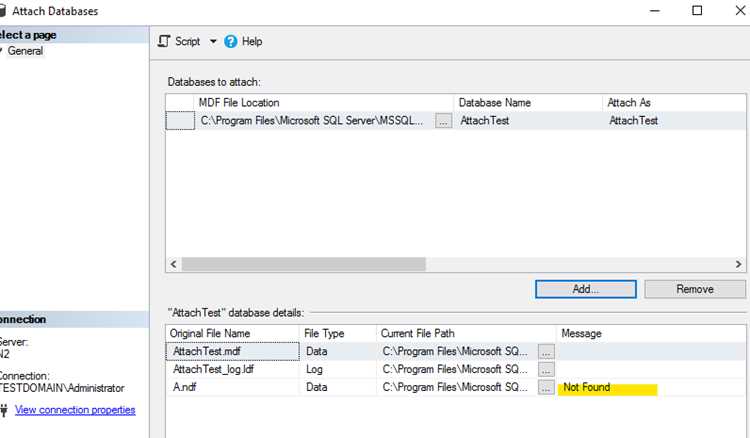Click the Attach As AttachTest cell
This screenshot has height=438, width=750.
pyautogui.click(x=674, y=120)
